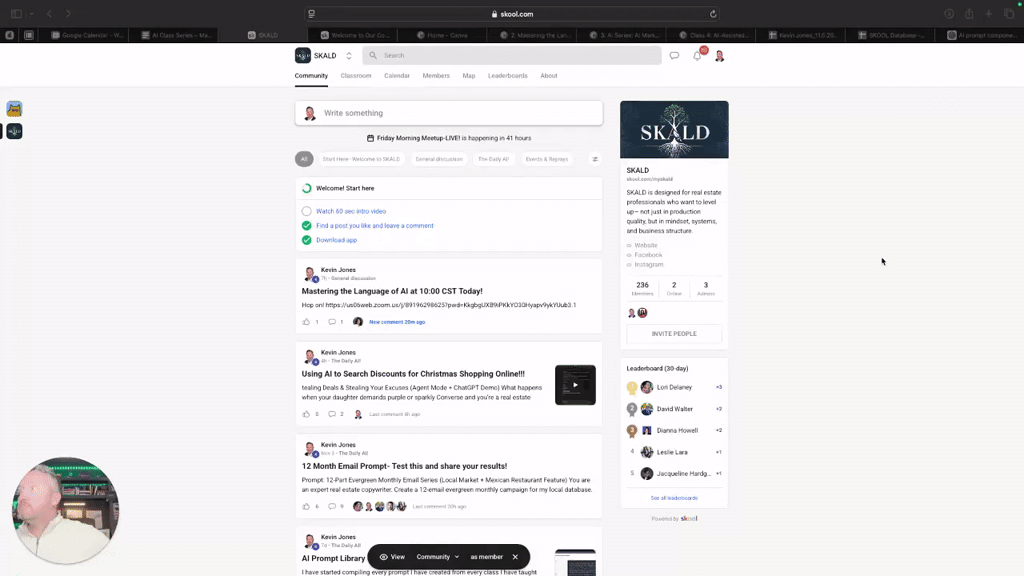Filter by Start Here - Welcome to SKALD

(361, 159)
